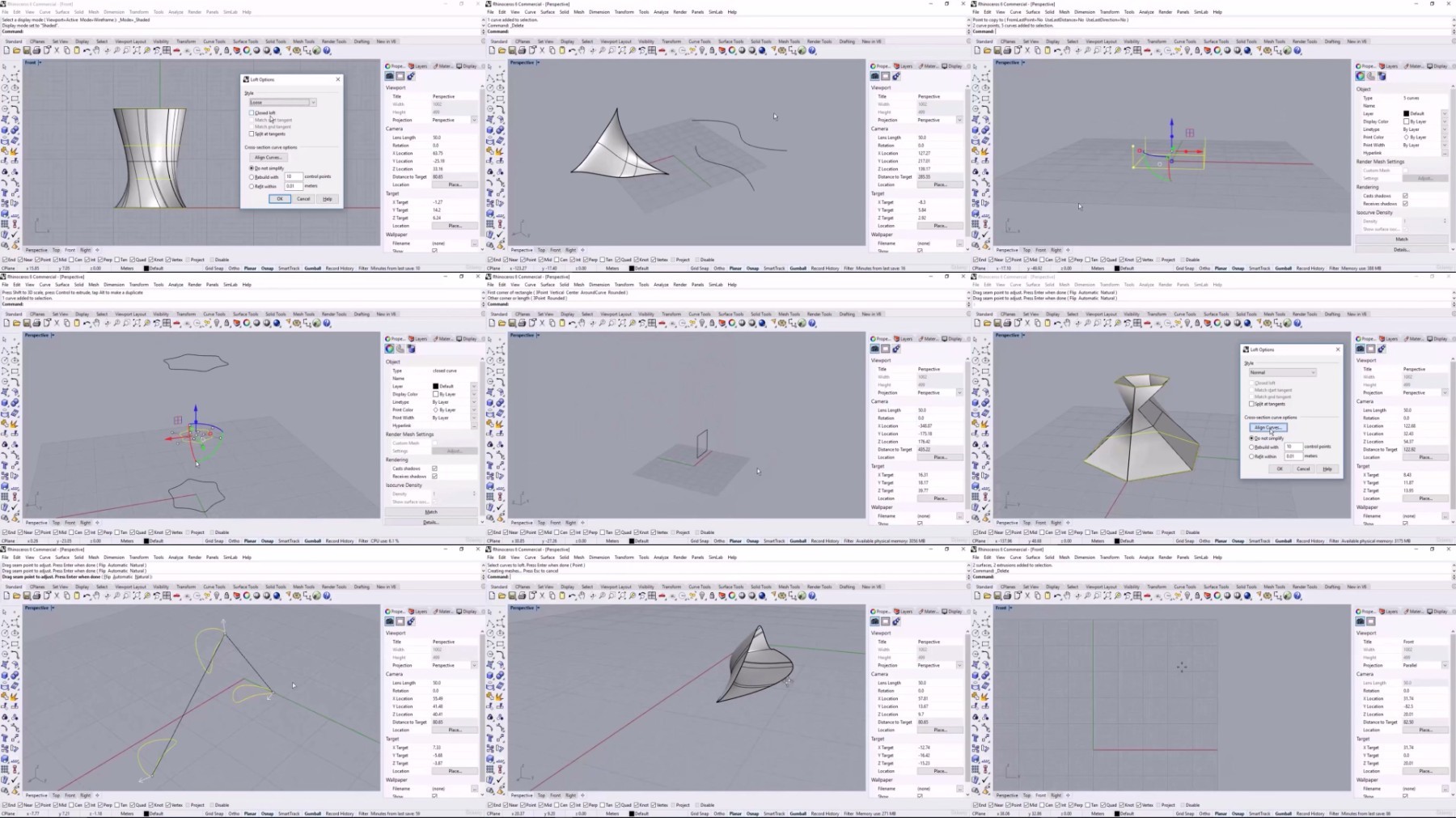The width and height of the screenshot is (1456, 818).
Task: Switch to Layers tab in the 5 curves window
Action: click(x=1390, y=66)
